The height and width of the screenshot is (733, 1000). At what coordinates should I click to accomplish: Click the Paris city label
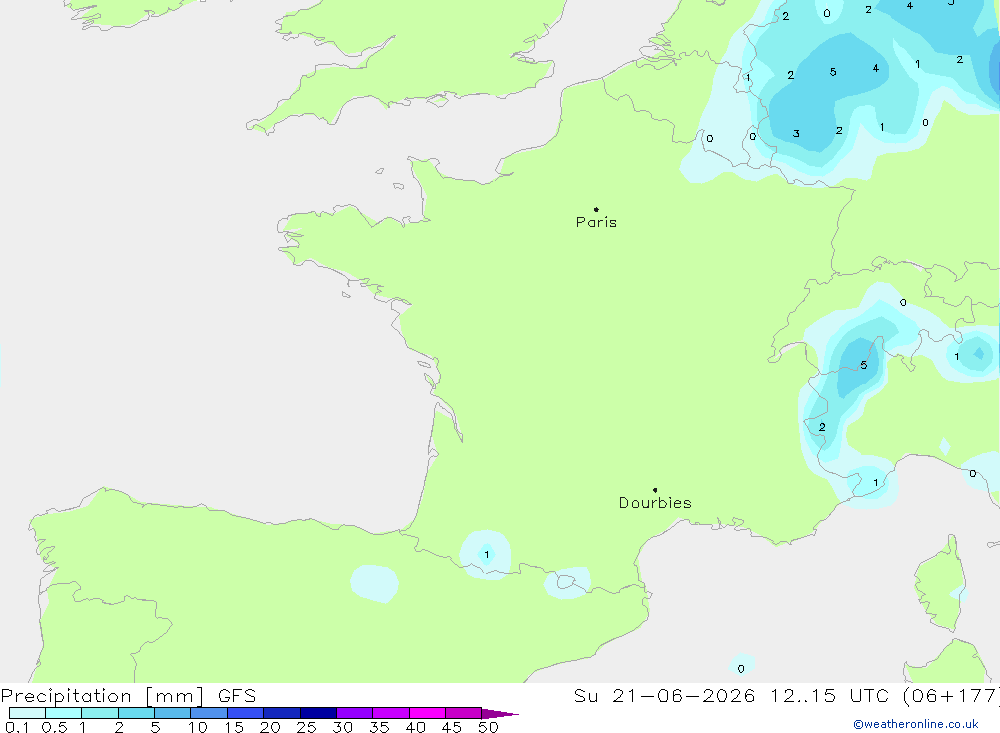(596, 222)
